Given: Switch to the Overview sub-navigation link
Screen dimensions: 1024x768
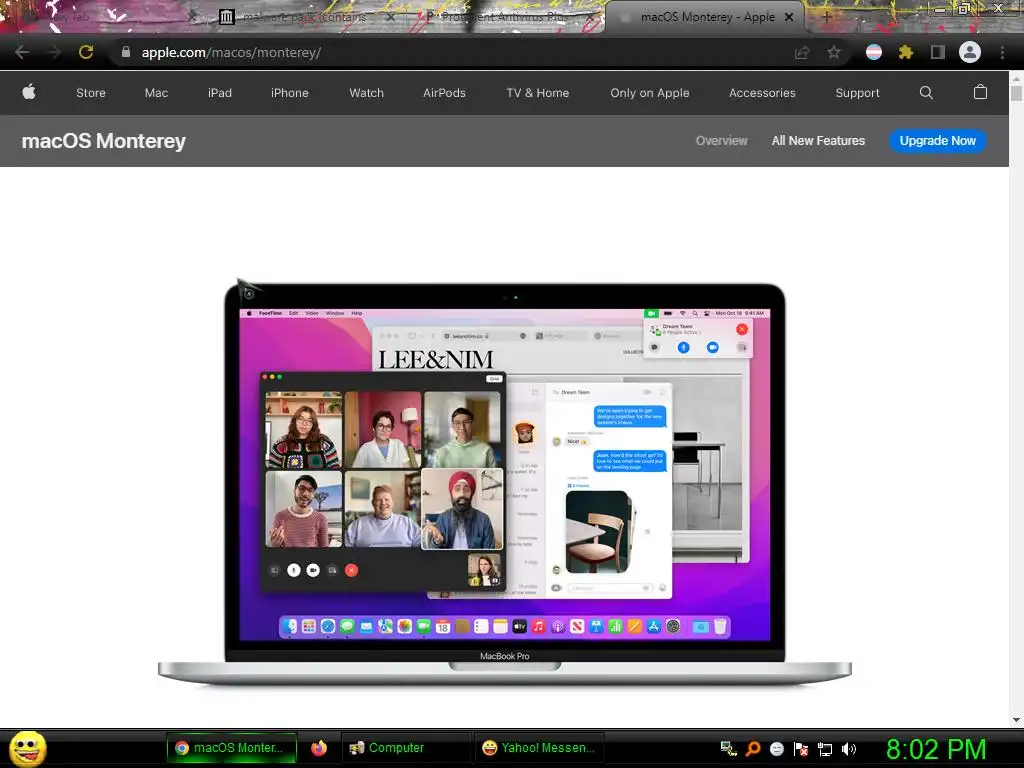Looking at the screenshot, I should [x=721, y=140].
